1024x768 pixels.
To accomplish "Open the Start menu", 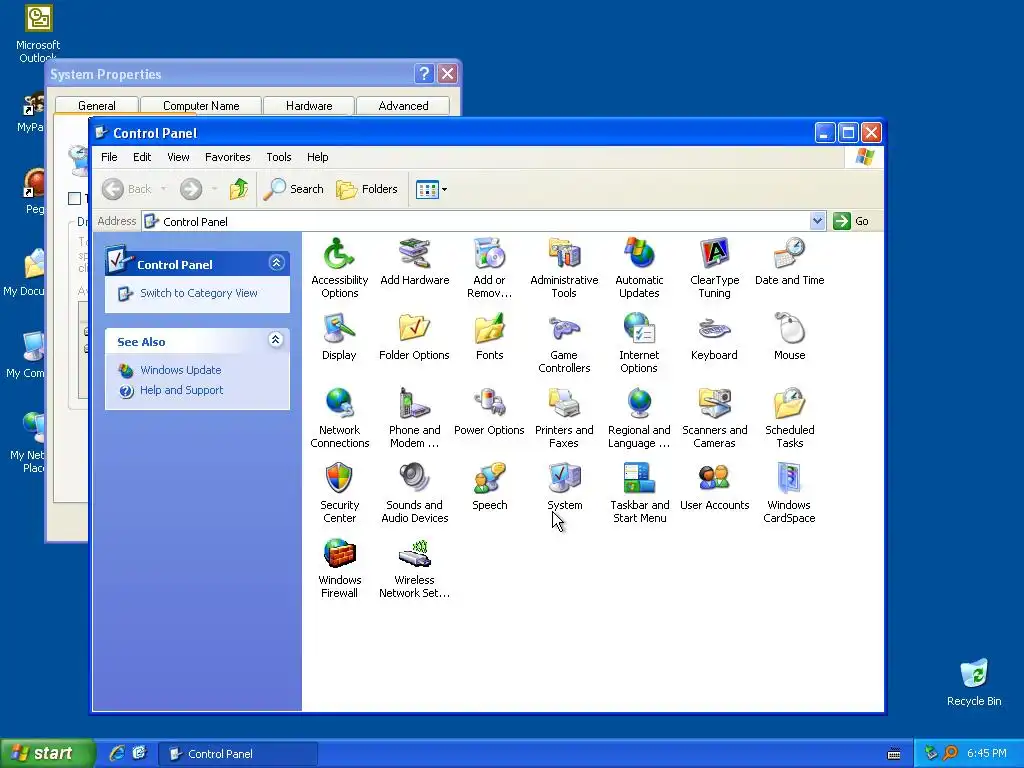I will pos(47,754).
